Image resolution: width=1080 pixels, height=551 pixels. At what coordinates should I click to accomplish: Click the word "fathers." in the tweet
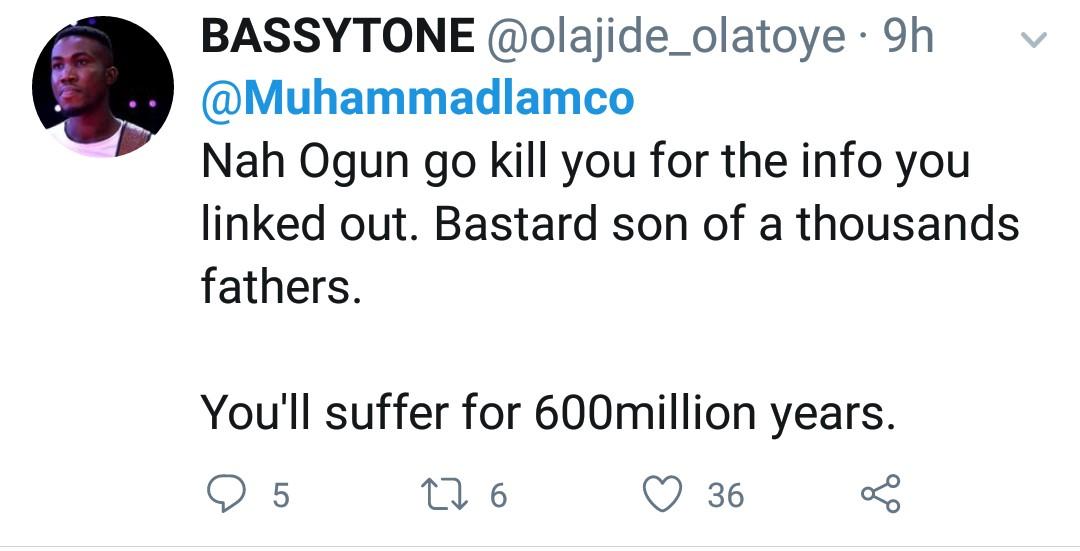(280, 287)
